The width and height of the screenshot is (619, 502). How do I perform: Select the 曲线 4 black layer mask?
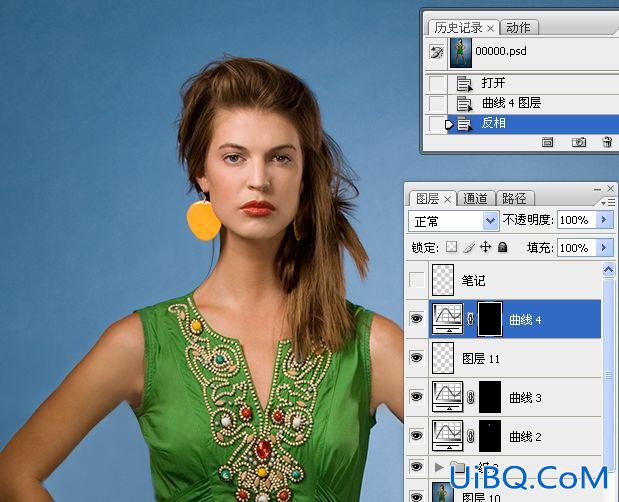click(x=490, y=319)
